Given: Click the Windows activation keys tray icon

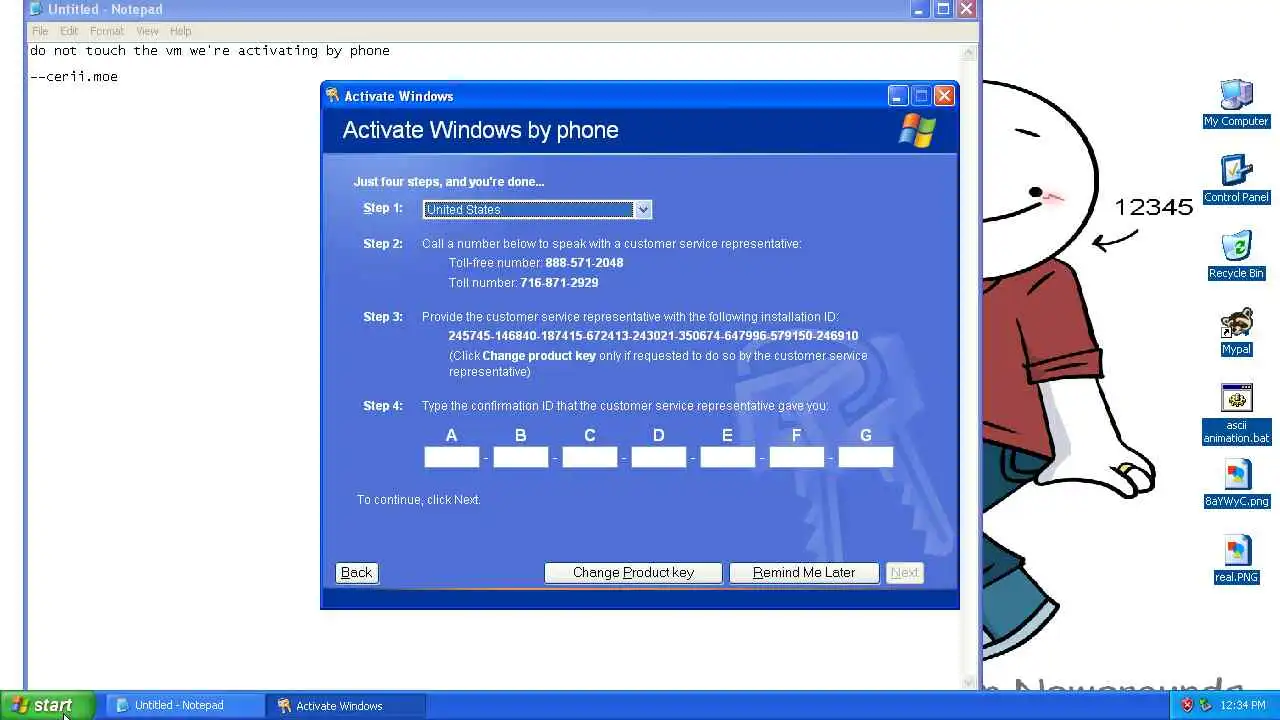Looking at the screenshot, I should coord(1205,705).
